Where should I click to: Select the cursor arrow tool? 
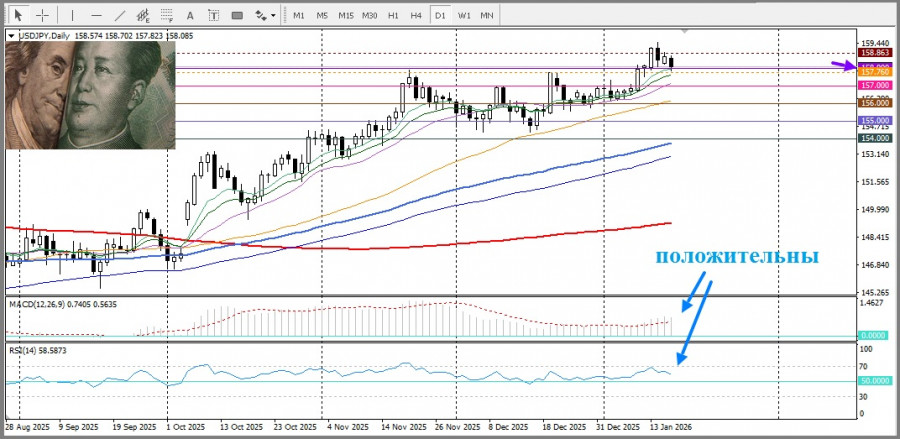point(17,15)
